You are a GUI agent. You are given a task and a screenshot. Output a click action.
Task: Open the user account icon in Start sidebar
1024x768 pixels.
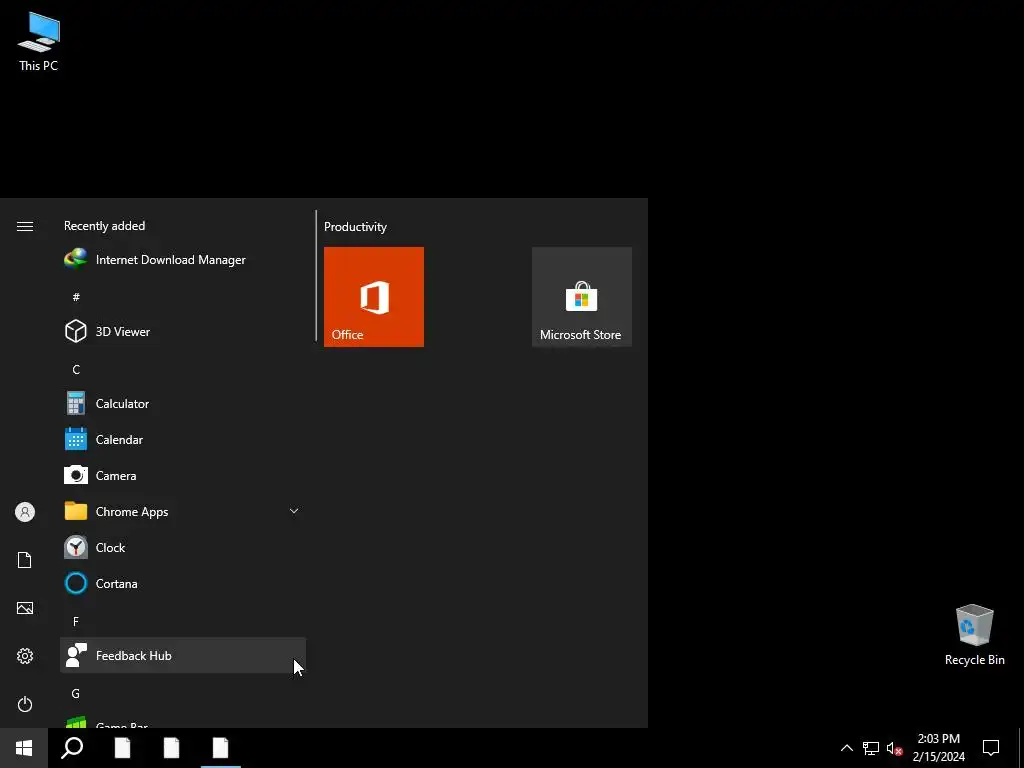tap(25, 512)
